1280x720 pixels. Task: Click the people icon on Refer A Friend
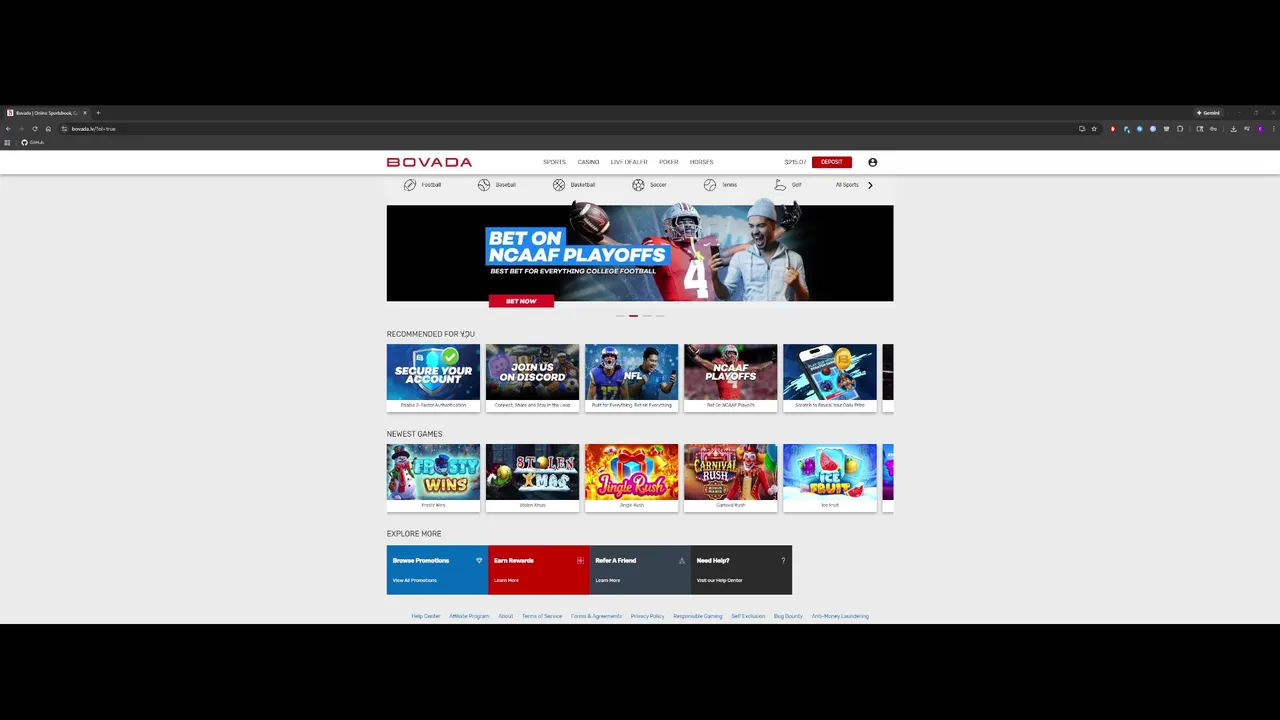coord(681,560)
